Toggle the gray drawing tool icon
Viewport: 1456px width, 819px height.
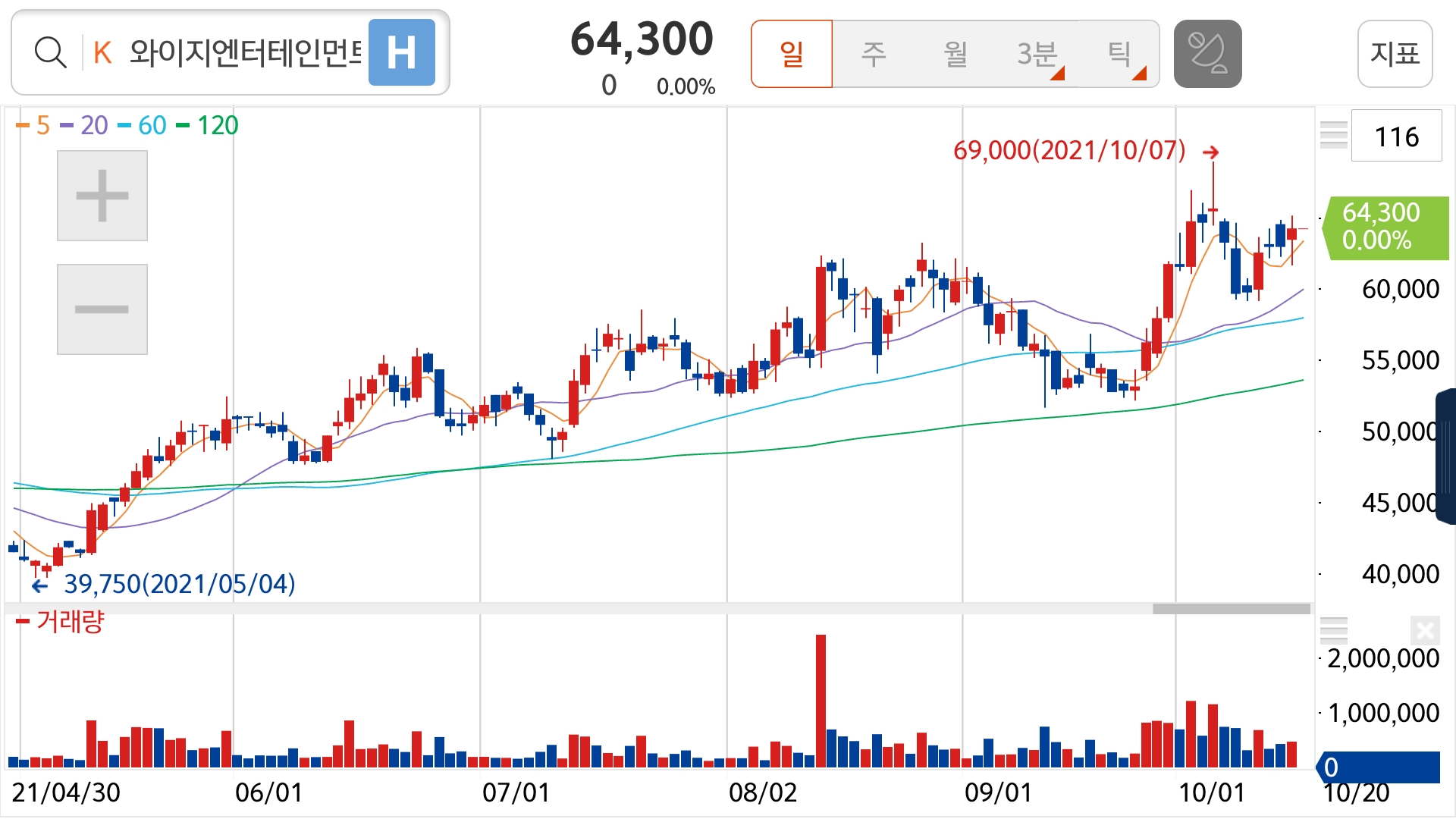[x=1207, y=54]
